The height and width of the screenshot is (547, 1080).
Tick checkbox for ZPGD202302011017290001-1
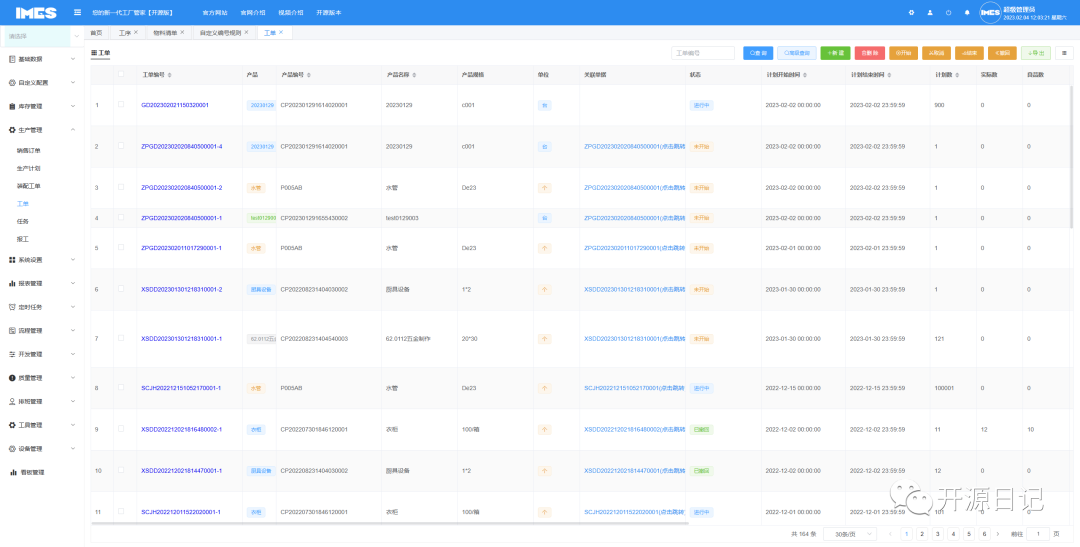(x=121, y=248)
